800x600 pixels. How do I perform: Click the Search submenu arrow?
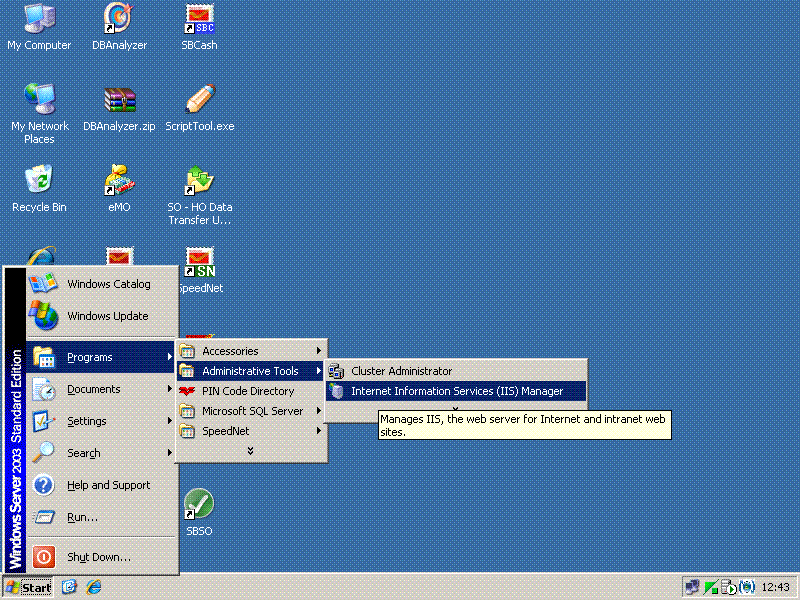point(169,453)
